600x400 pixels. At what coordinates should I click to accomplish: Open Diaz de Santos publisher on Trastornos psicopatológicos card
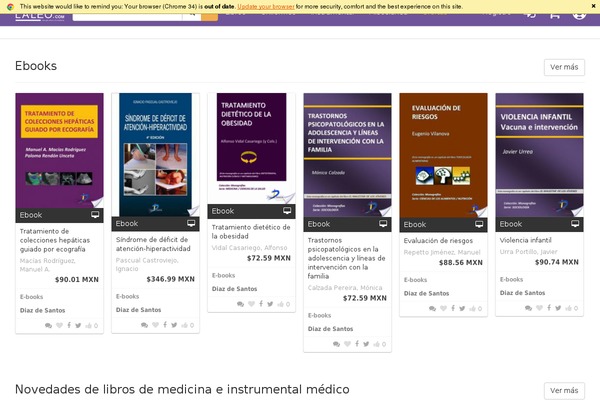click(330, 329)
